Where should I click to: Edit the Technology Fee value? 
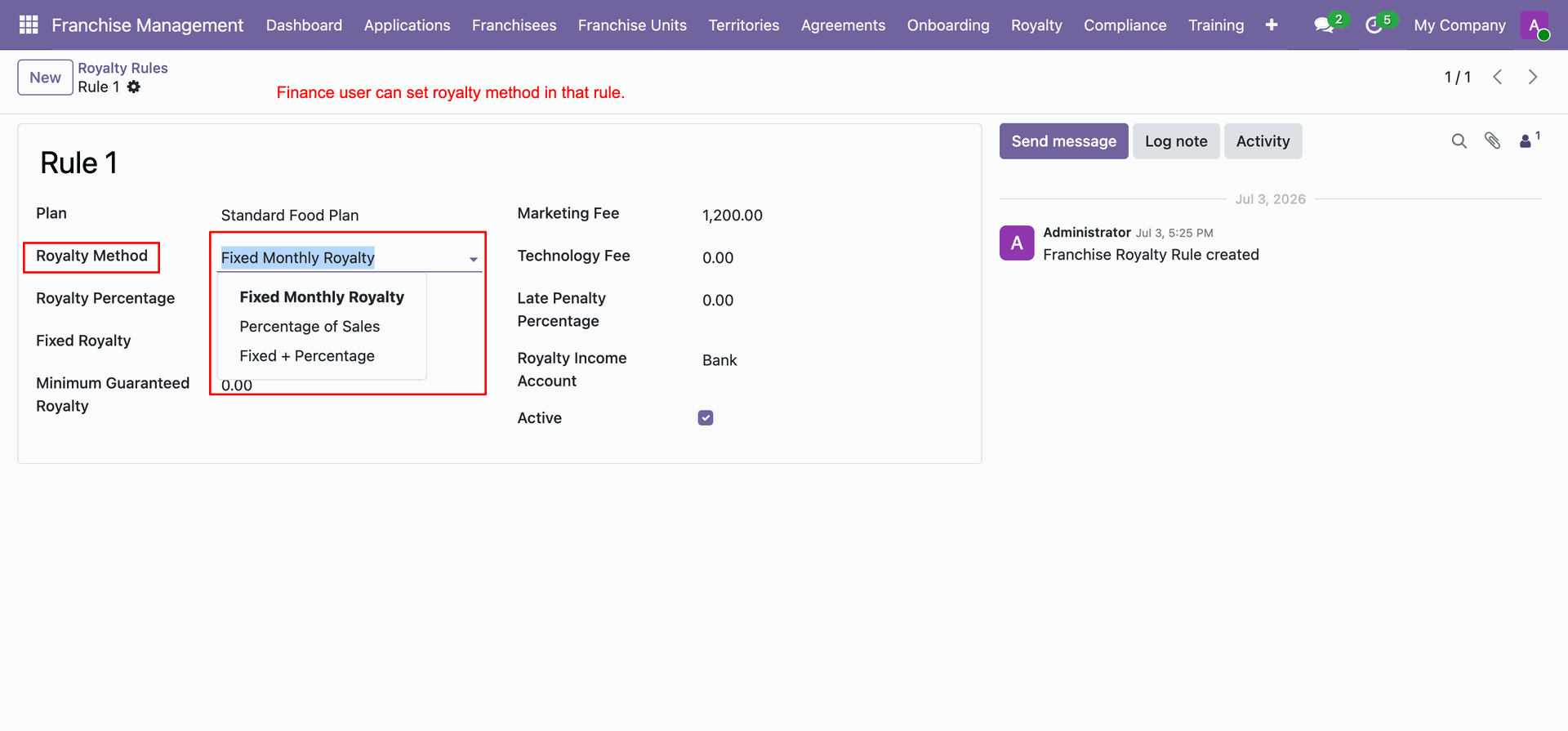point(718,258)
